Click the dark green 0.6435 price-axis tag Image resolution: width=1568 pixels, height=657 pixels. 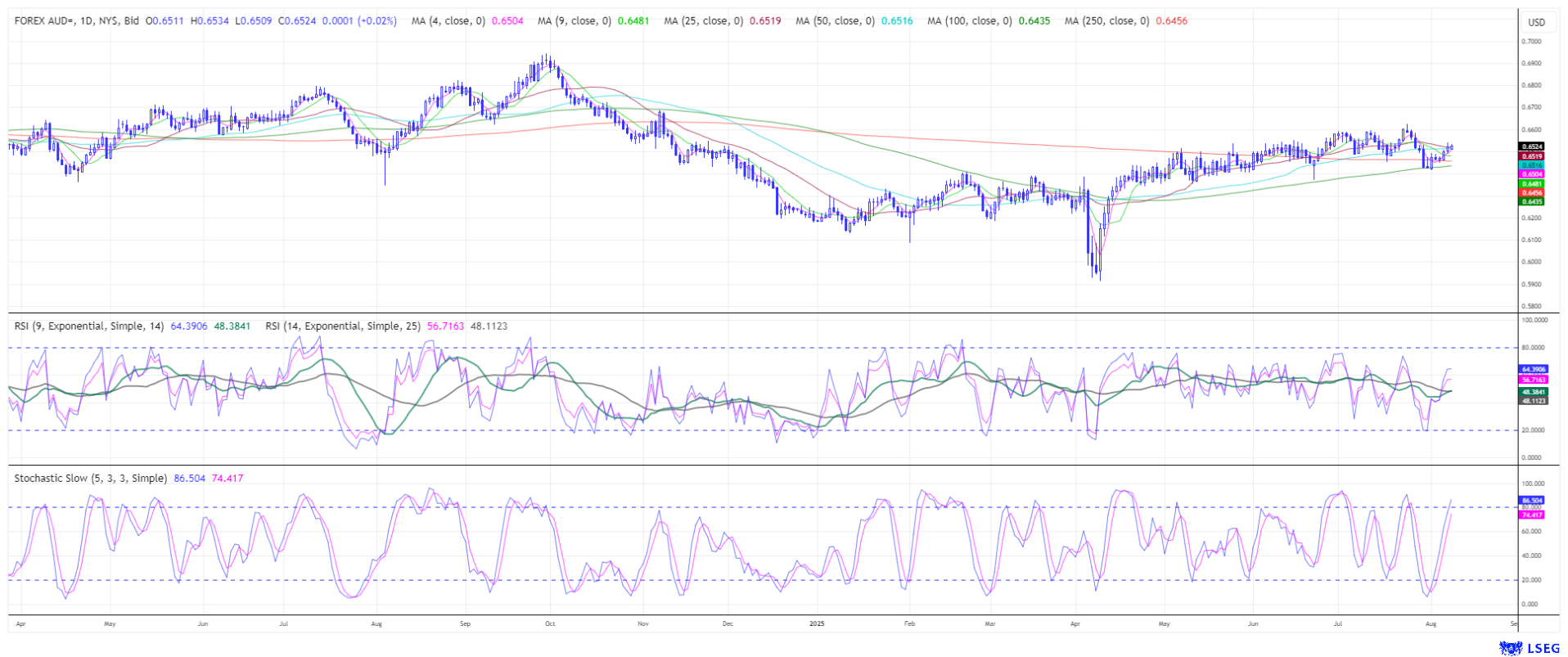click(1532, 201)
